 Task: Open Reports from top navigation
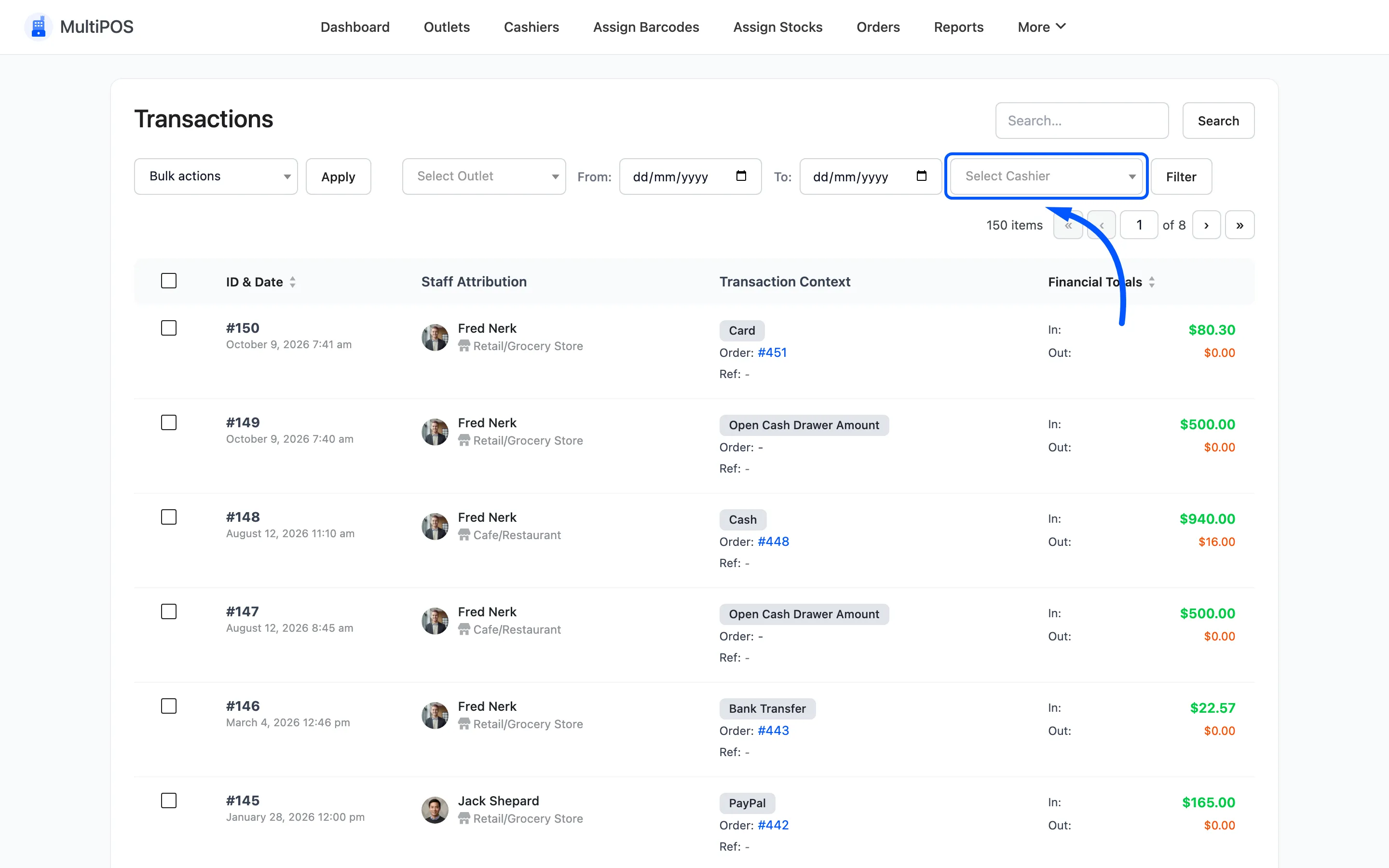tap(958, 27)
